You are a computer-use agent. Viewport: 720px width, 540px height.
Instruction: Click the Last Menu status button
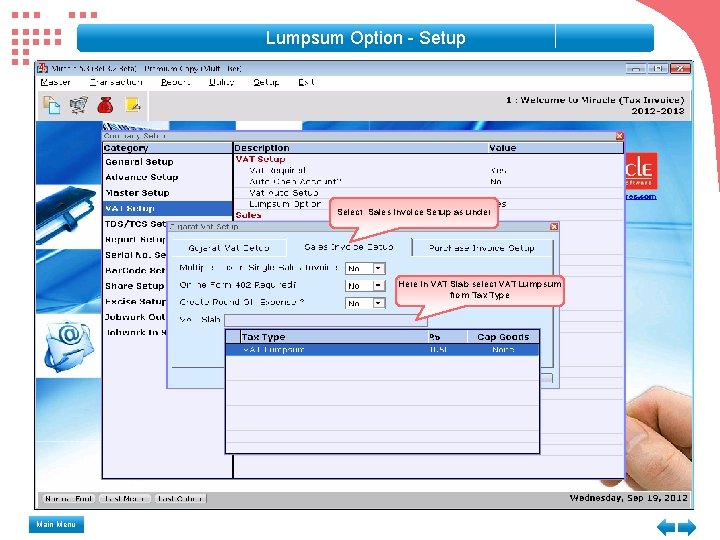point(125,499)
